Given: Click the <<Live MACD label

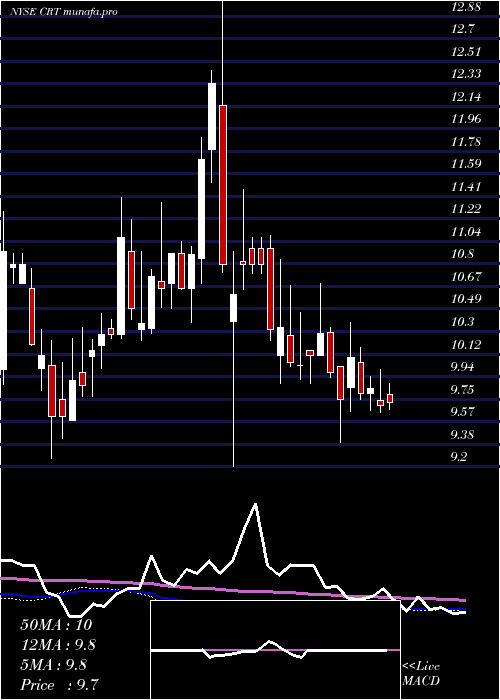Looking at the screenshot, I should (x=421, y=674).
